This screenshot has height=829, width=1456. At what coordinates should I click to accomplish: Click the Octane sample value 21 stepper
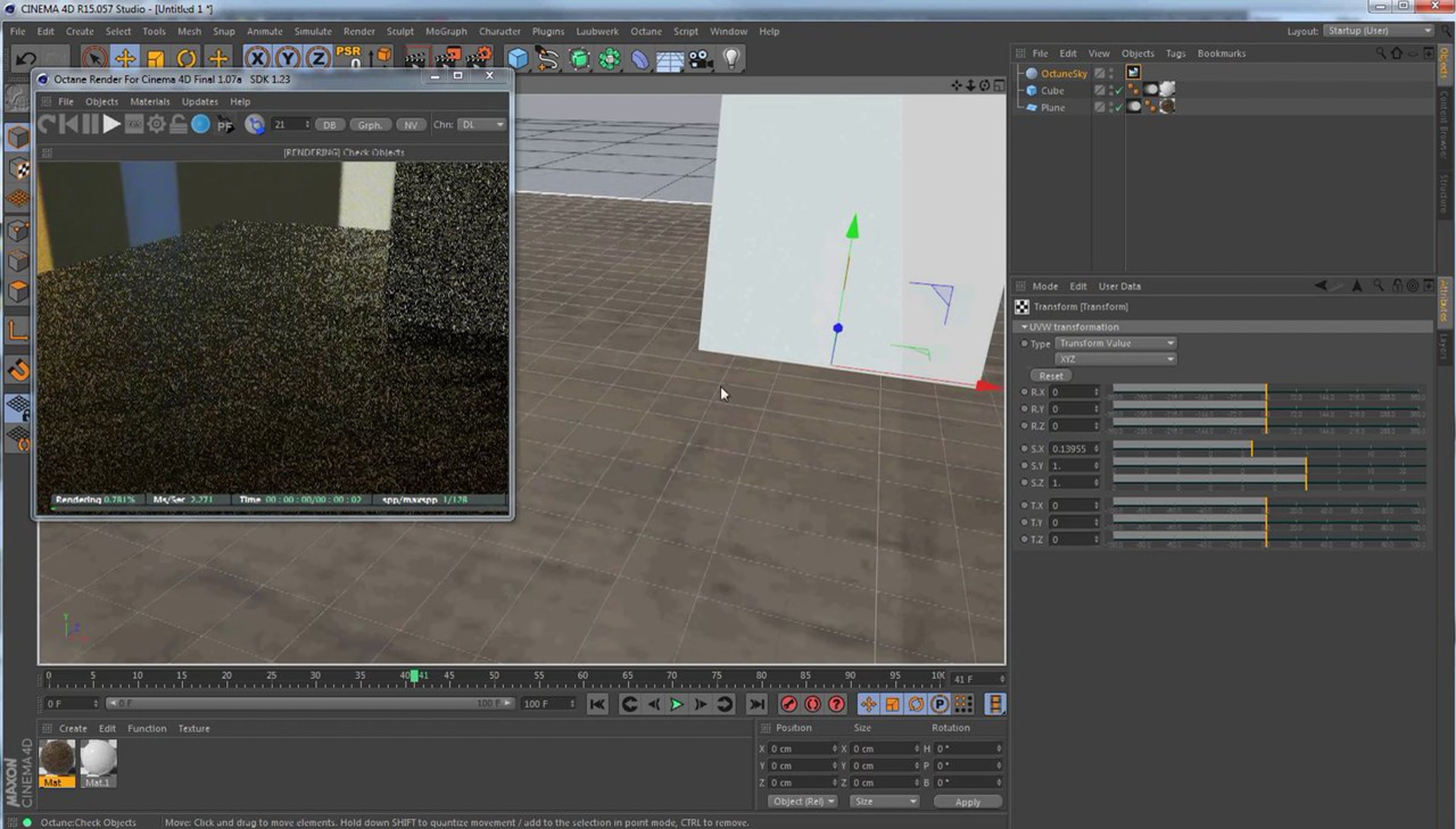[307, 124]
